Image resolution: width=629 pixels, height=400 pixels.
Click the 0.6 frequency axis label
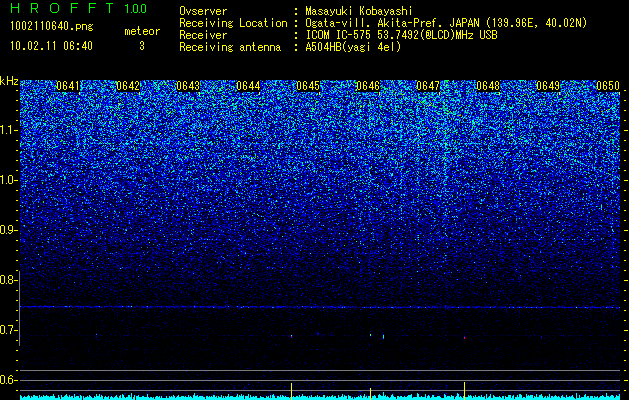9,380
